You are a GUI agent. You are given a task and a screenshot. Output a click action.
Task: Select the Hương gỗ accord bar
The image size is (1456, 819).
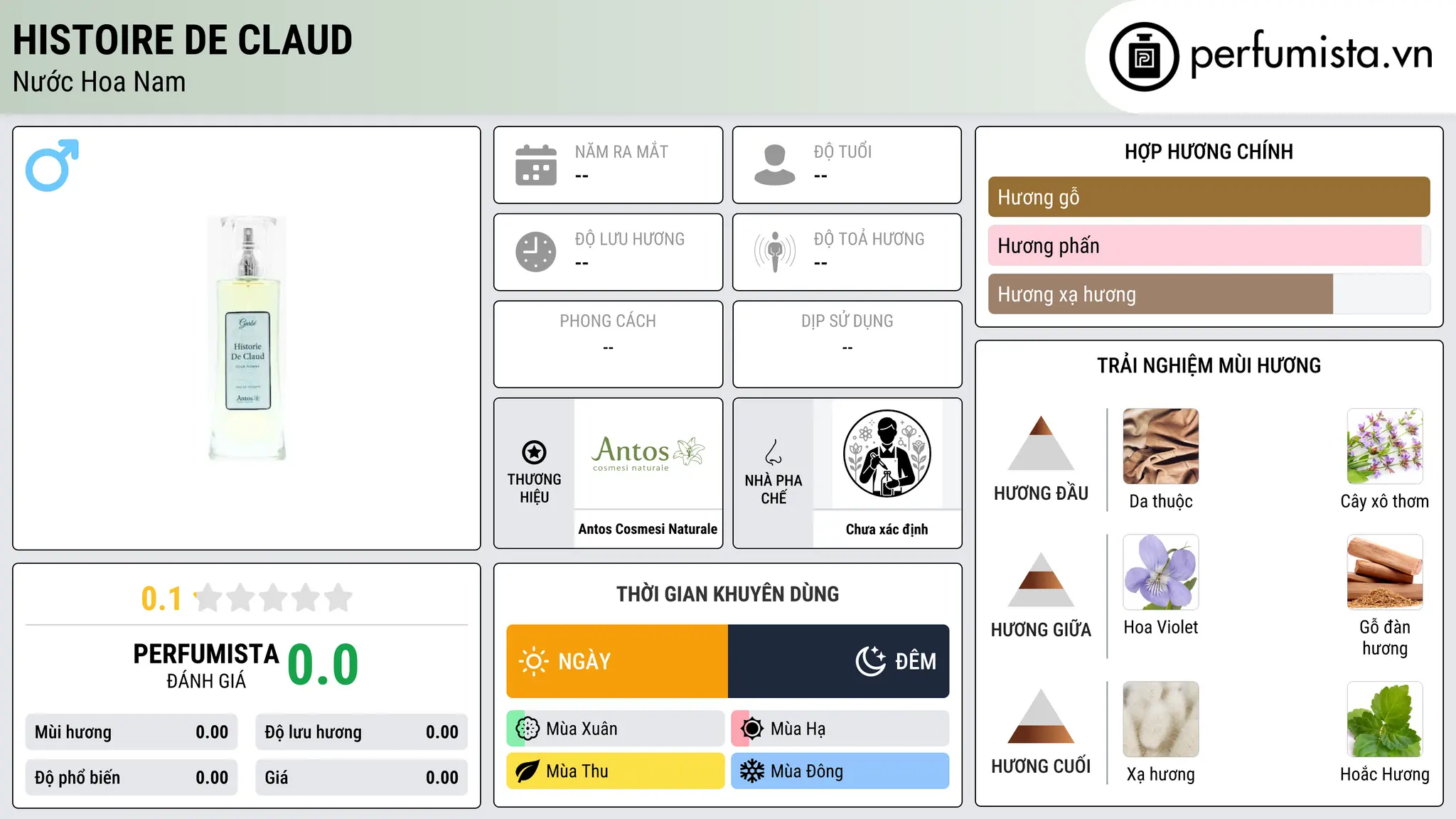tap(1209, 197)
